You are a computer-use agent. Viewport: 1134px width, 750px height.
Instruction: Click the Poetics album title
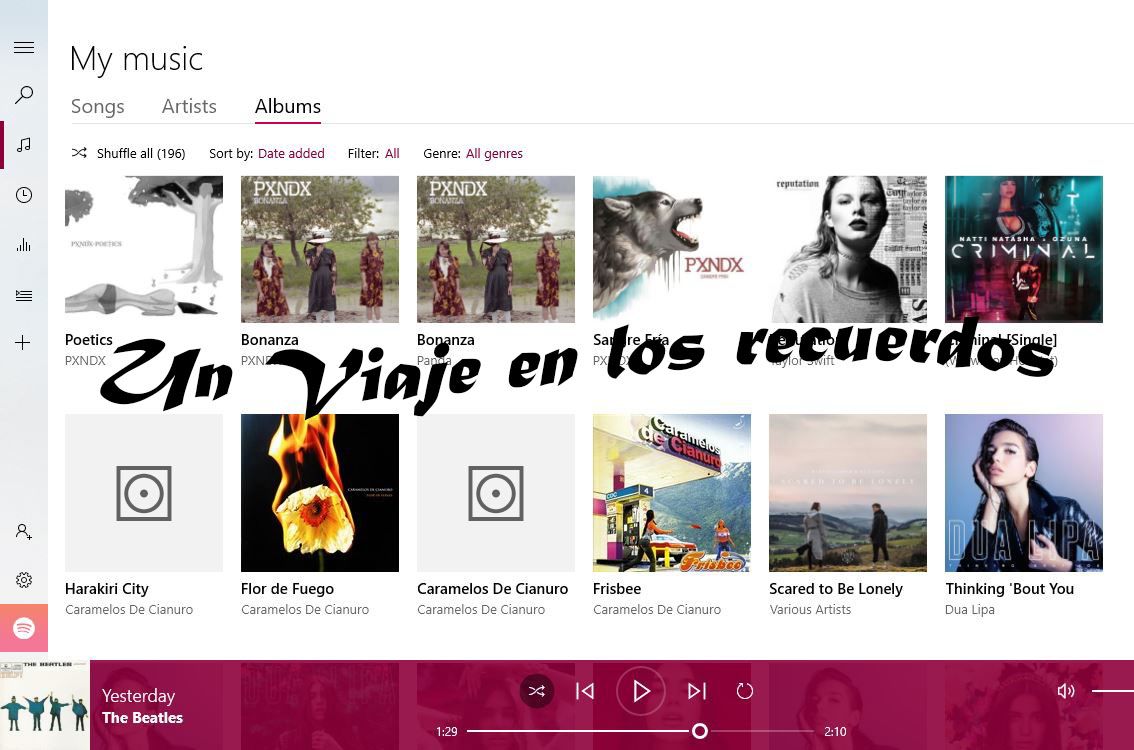coord(89,340)
